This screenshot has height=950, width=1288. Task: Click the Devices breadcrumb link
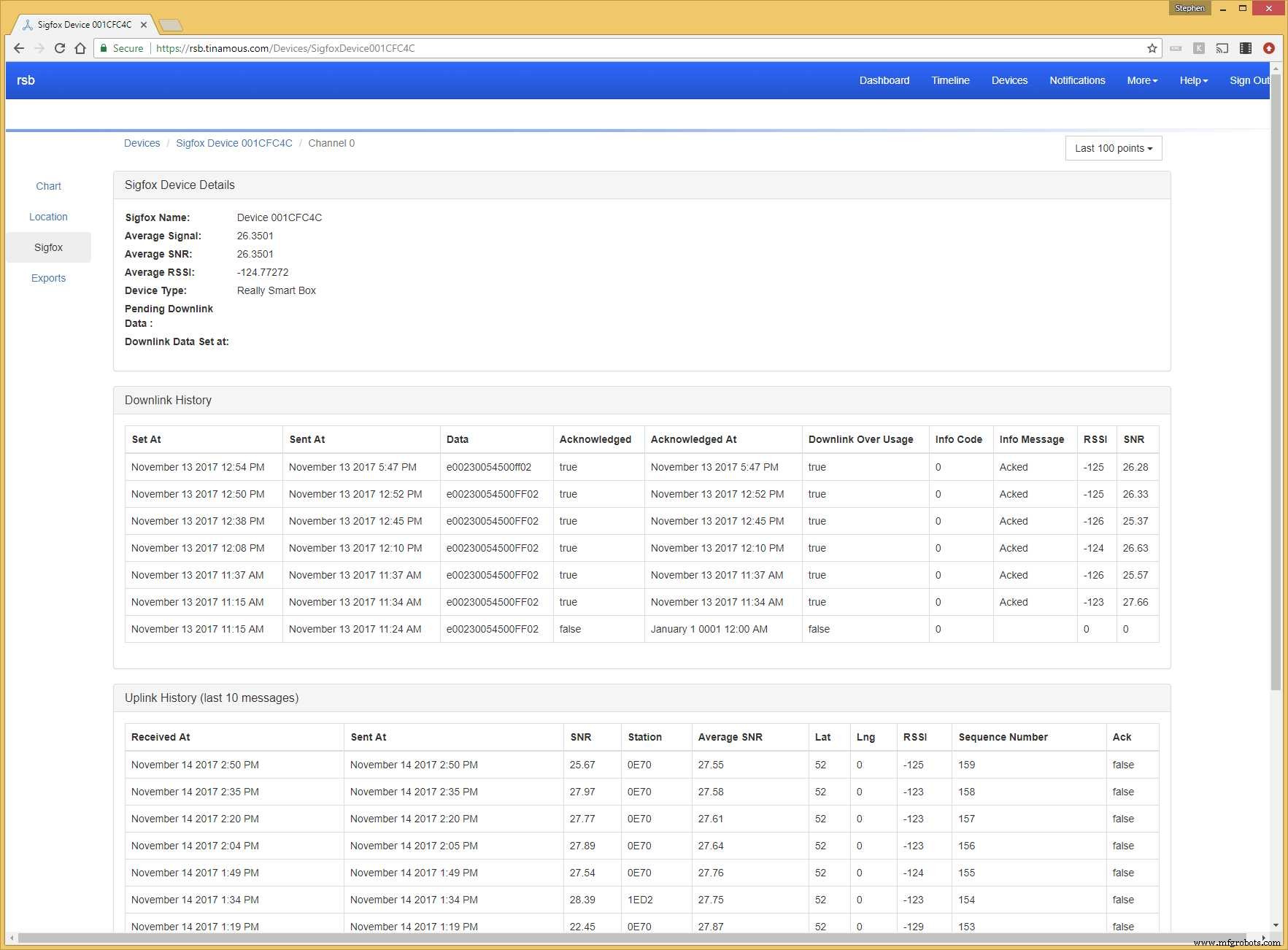142,143
